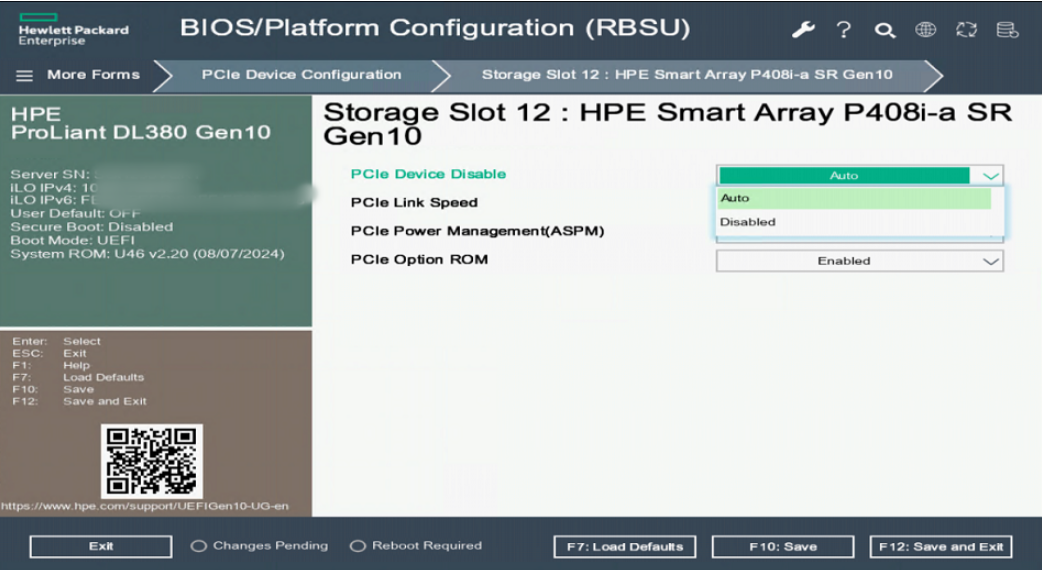Viewport: 1042px width, 570px height.
Task: Open help via question mark icon
Action: point(844,30)
